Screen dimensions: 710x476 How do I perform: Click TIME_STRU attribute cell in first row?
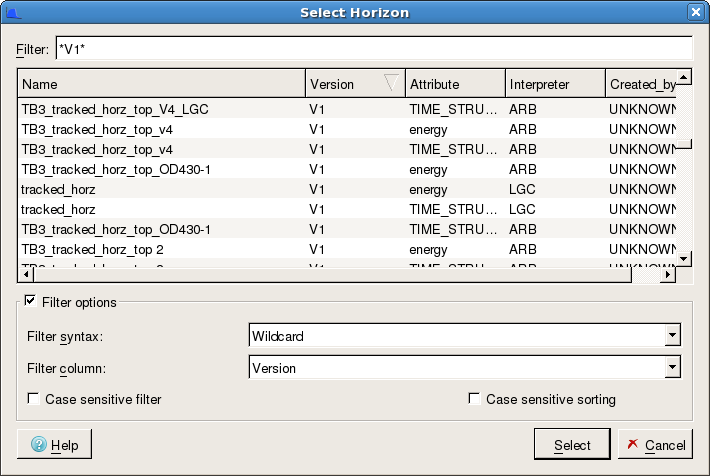tap(453, 109)
